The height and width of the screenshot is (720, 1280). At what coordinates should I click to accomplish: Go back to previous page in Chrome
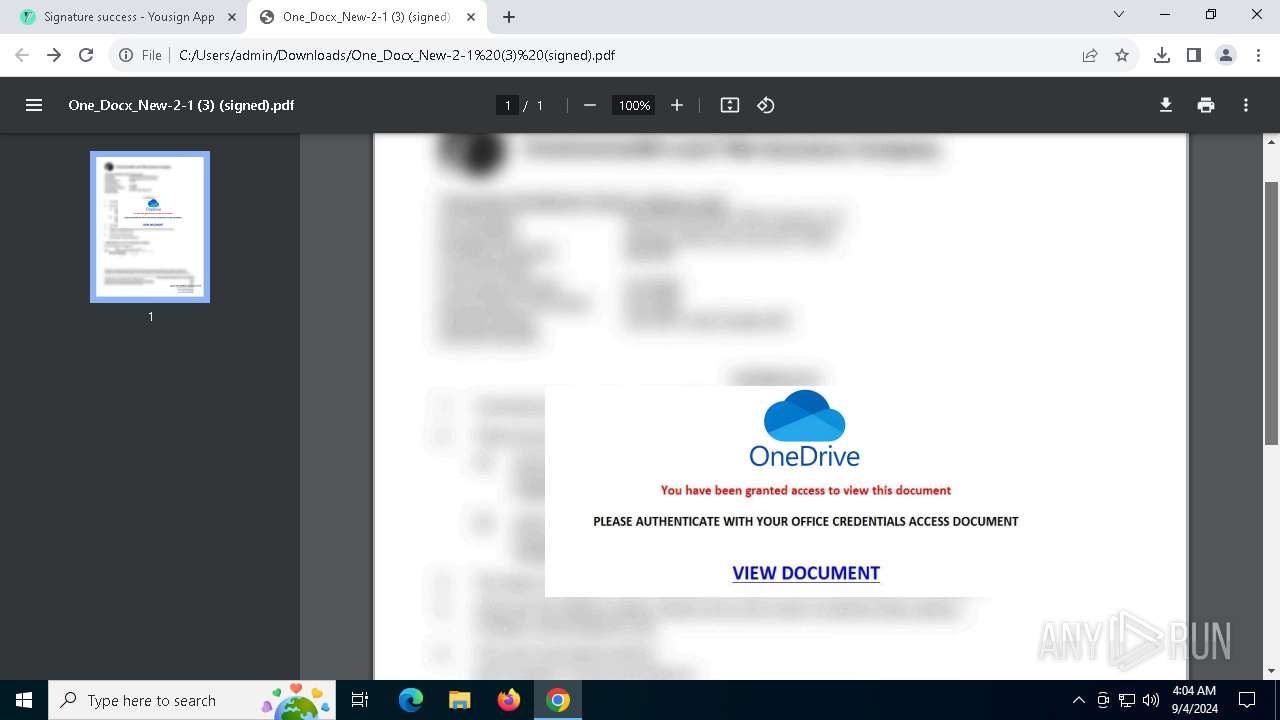[22, 55]
